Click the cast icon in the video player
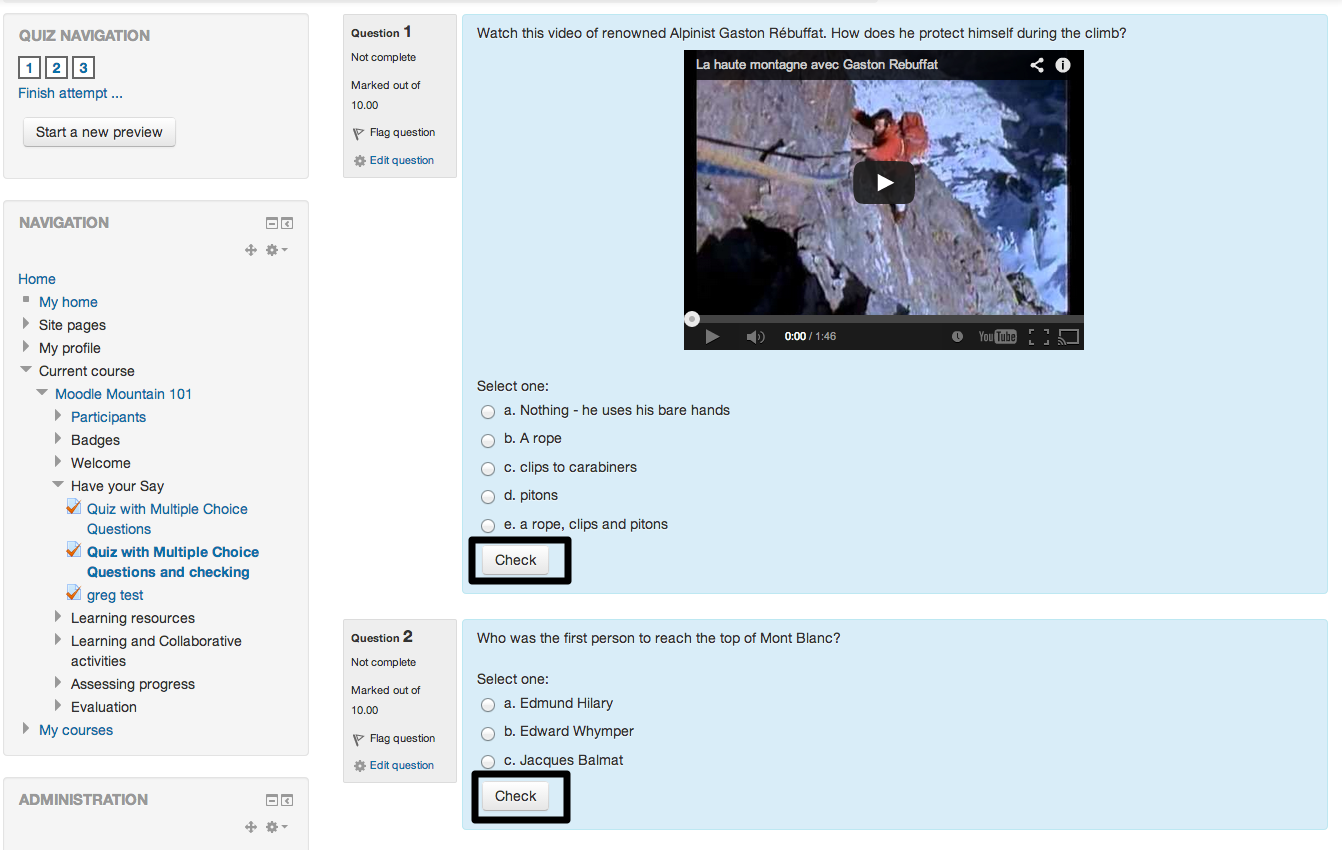The height and width of the screenshot is (850, 1342). click(1068, 337)
